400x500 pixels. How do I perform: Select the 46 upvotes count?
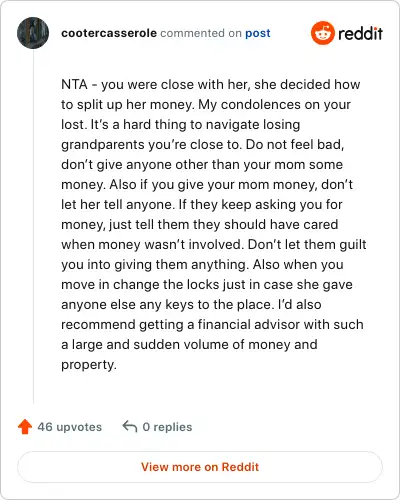click(x=69, y=427)
